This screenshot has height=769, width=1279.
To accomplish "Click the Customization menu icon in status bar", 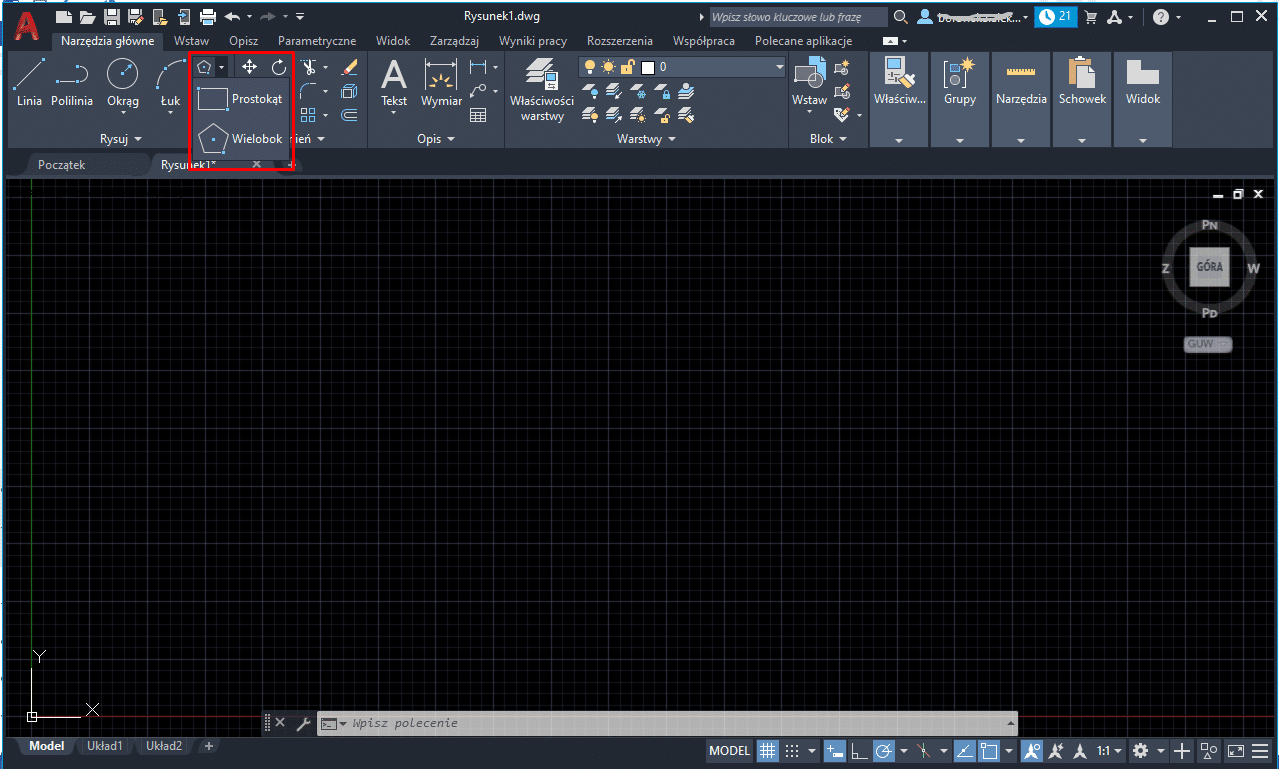I will tap(1259, 750).
